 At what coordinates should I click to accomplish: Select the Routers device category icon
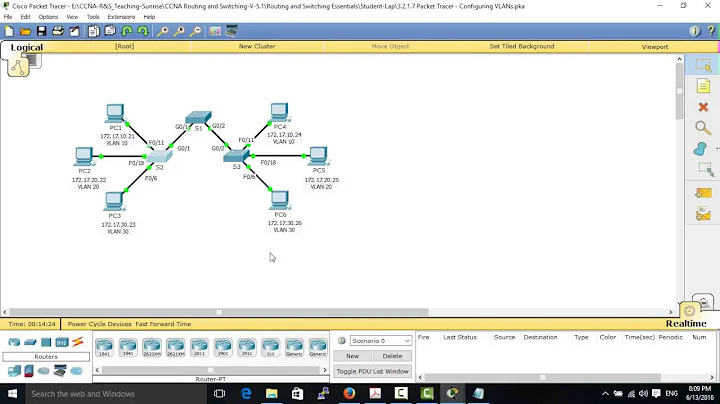pyautogui.click(x=14, y=342)
